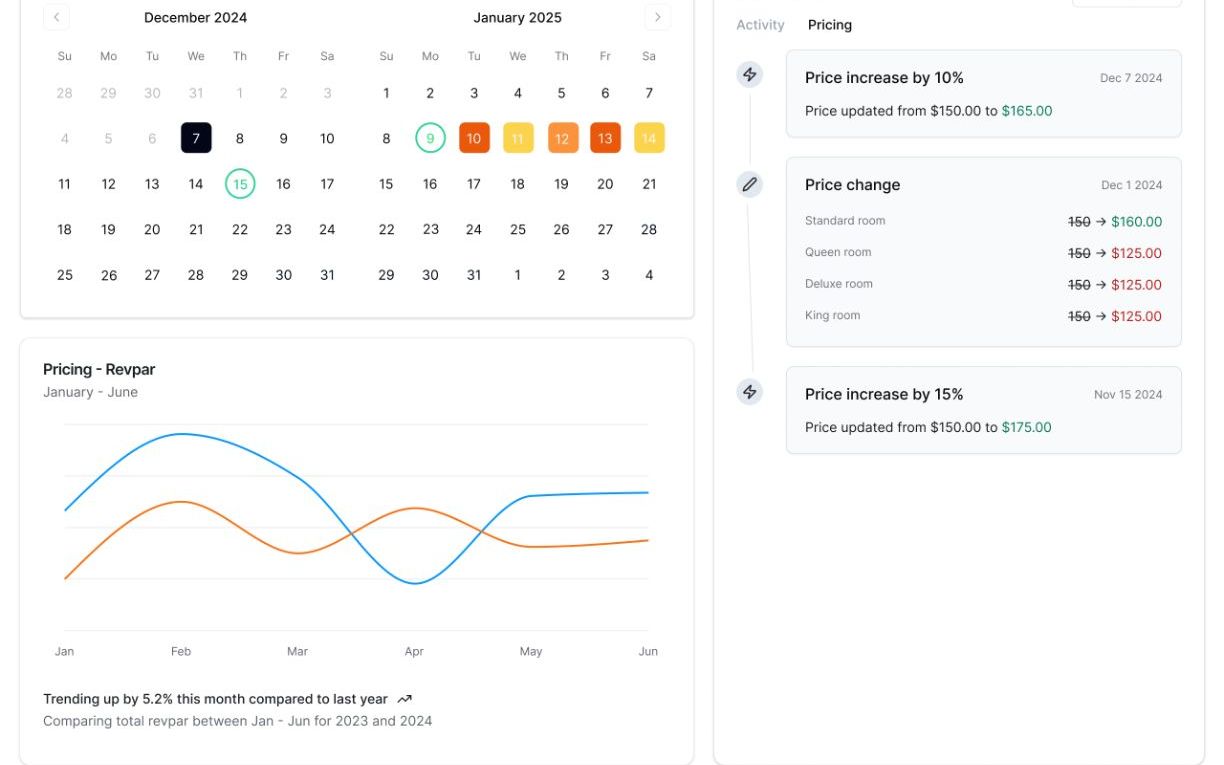
Task: Select circled January 9 date
Action: (430, 138)
